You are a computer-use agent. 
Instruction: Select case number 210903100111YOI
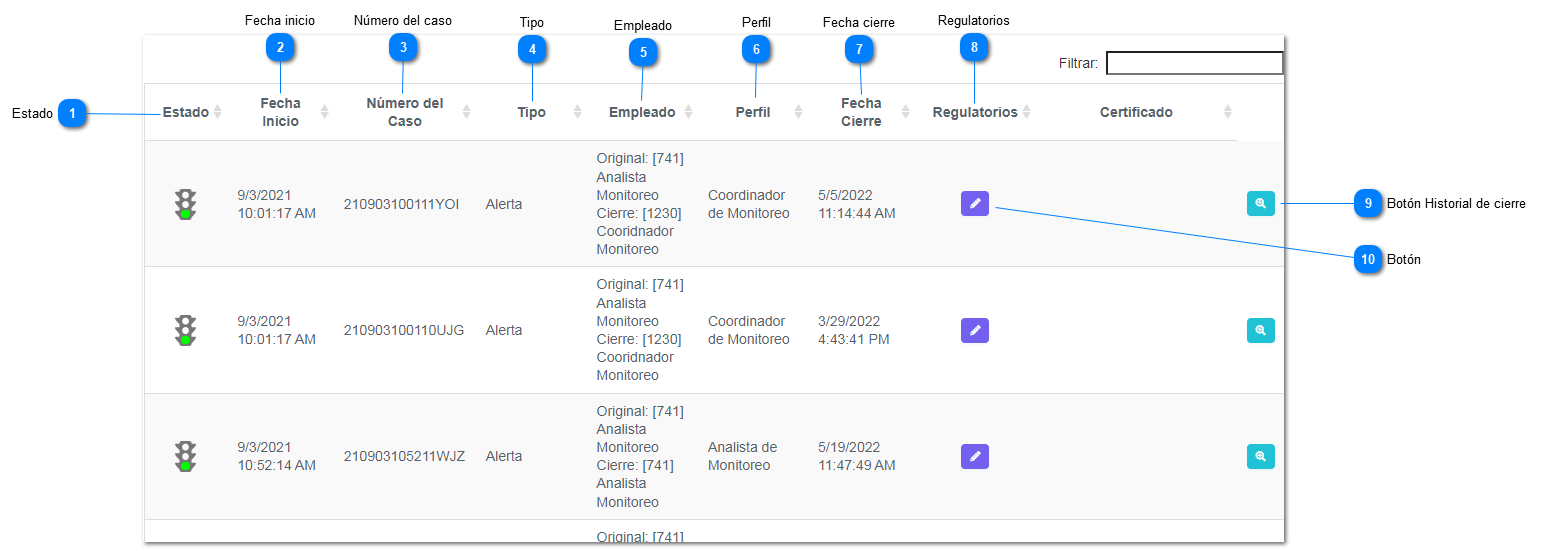[x=401, y=204]
